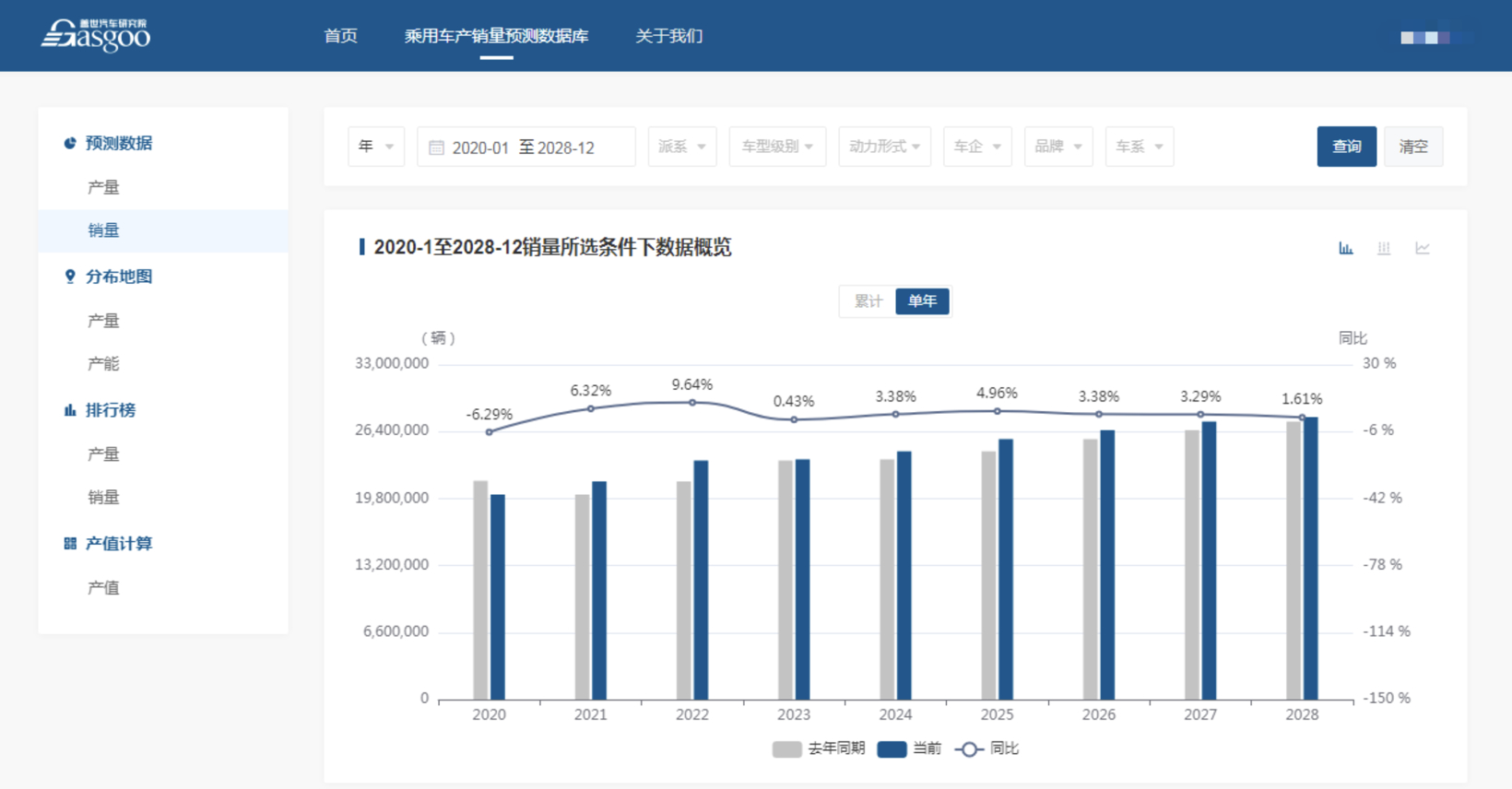Switch to line chart view icon
The height and width of the screenshot is (789, 1512).
1423,248
